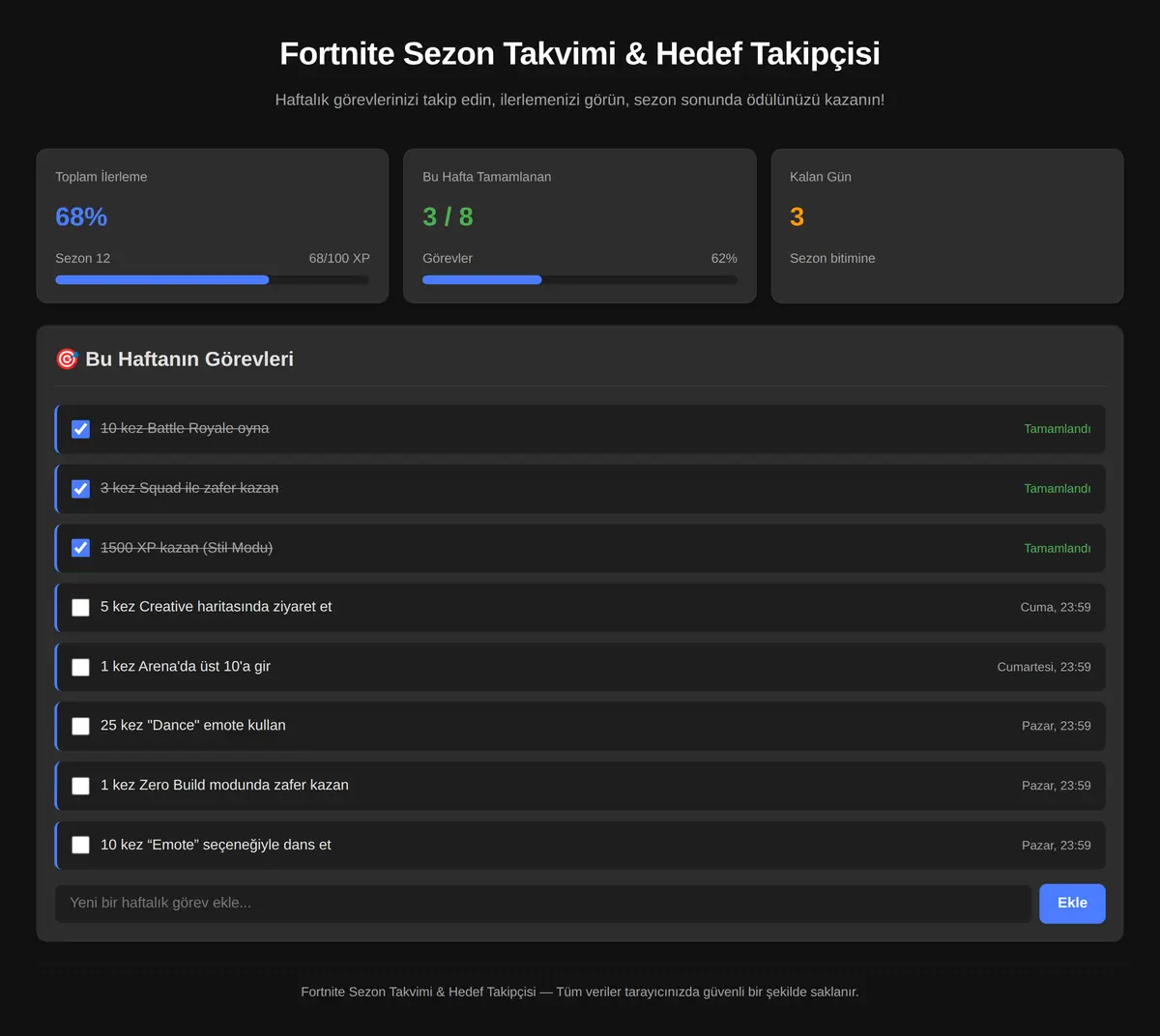Check the "5 kez Creative haritasında ziyaret et" box
The height and width of the screenshot is (1036, 1160).
81,608
